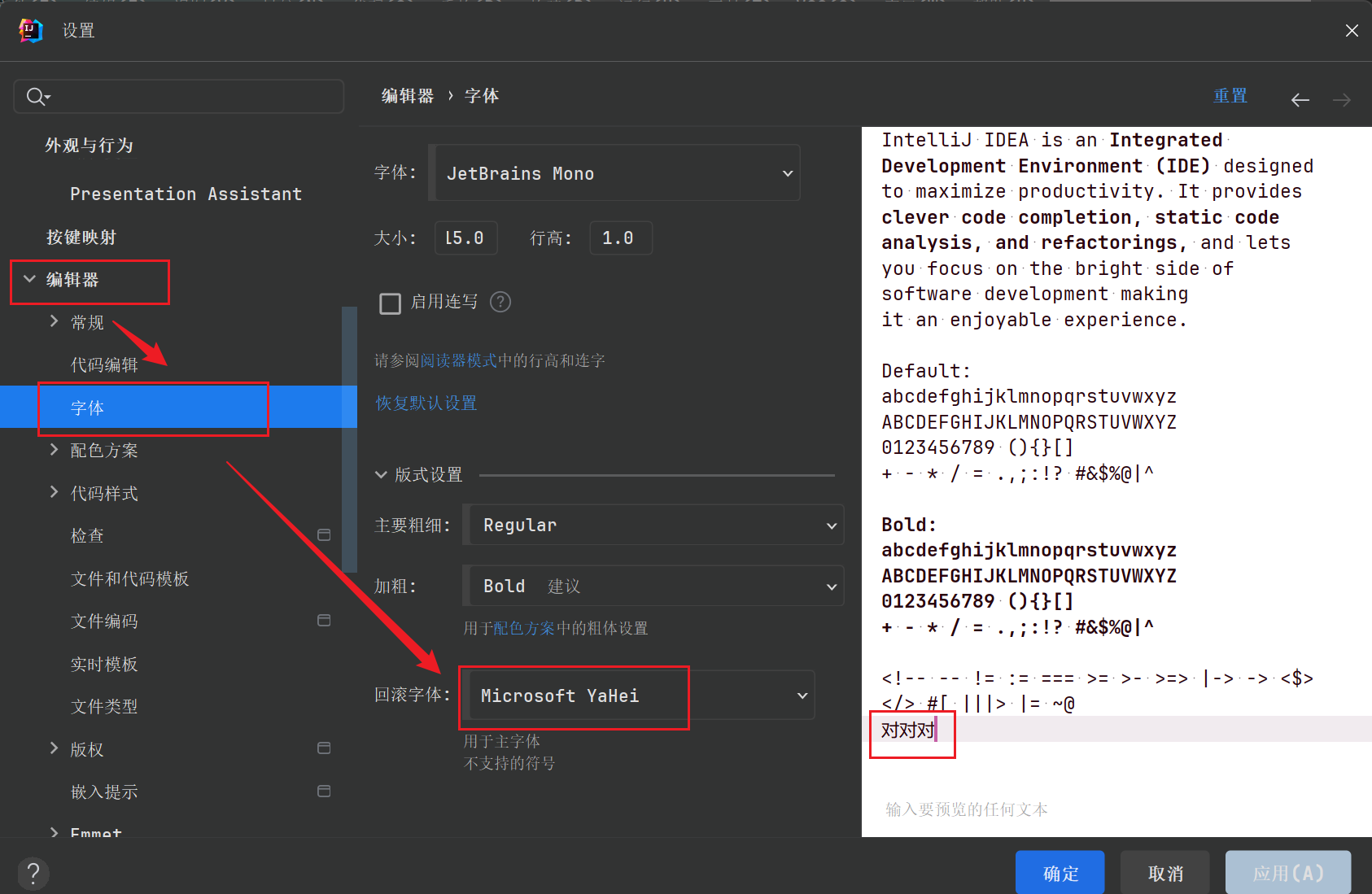
Task: Navigate forward with the right arrow
Action: (x=1342, y=99)
